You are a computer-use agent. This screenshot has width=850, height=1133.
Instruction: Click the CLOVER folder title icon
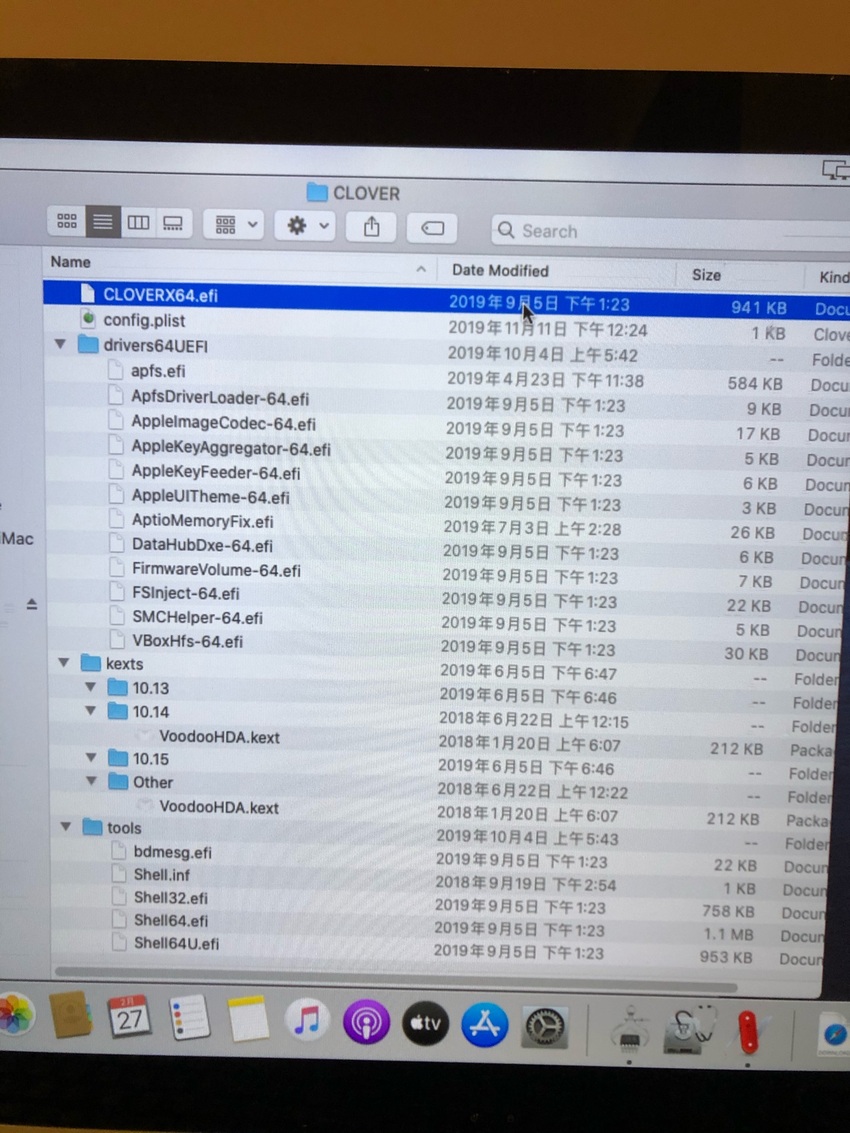(x=317, y=192)
